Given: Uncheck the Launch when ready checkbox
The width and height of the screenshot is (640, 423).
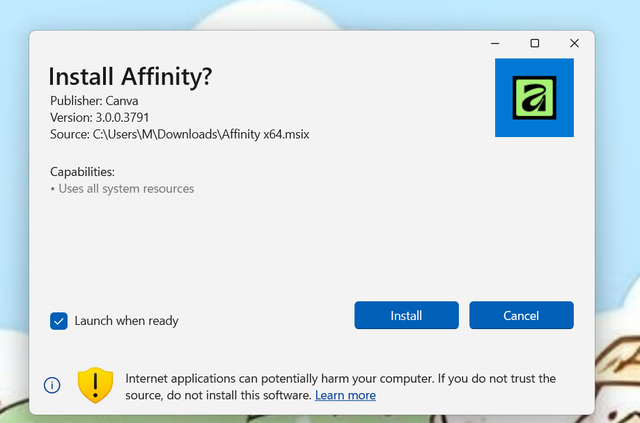Looking at the screenshot, I should coord(59,321).
